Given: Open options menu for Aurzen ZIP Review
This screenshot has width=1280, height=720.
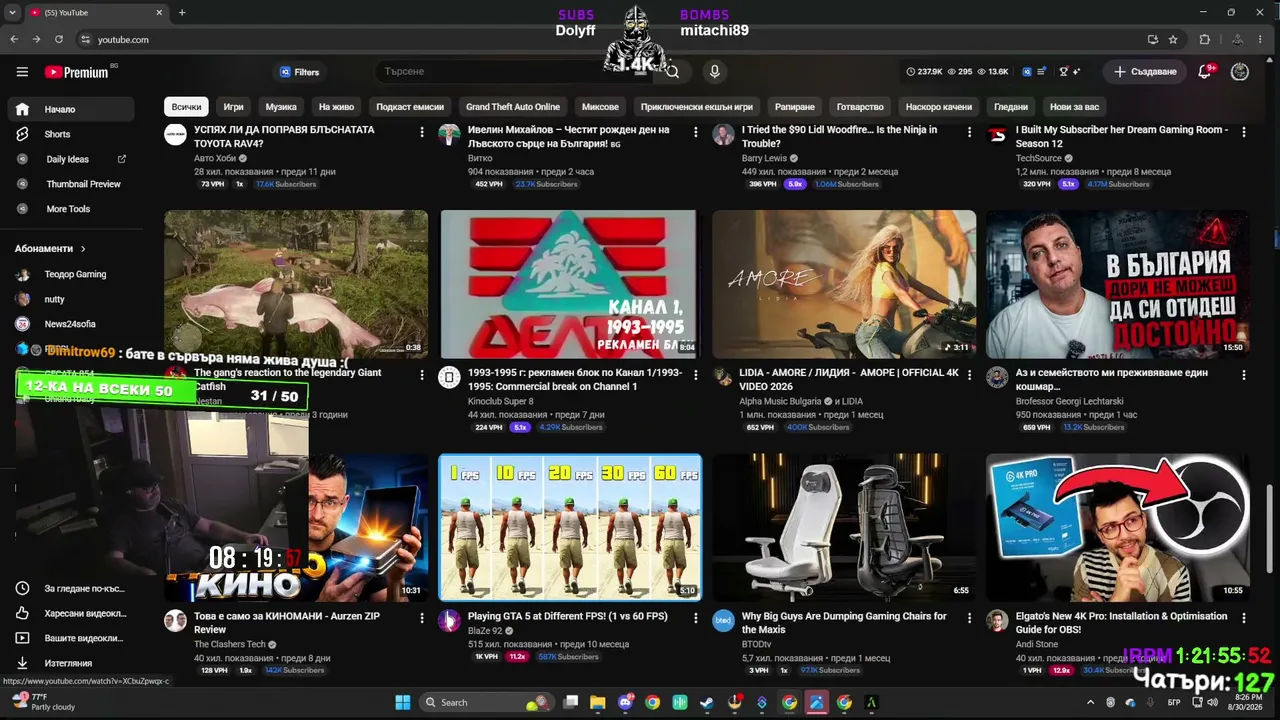Looking at the screenshot, I should click(422, 619).
